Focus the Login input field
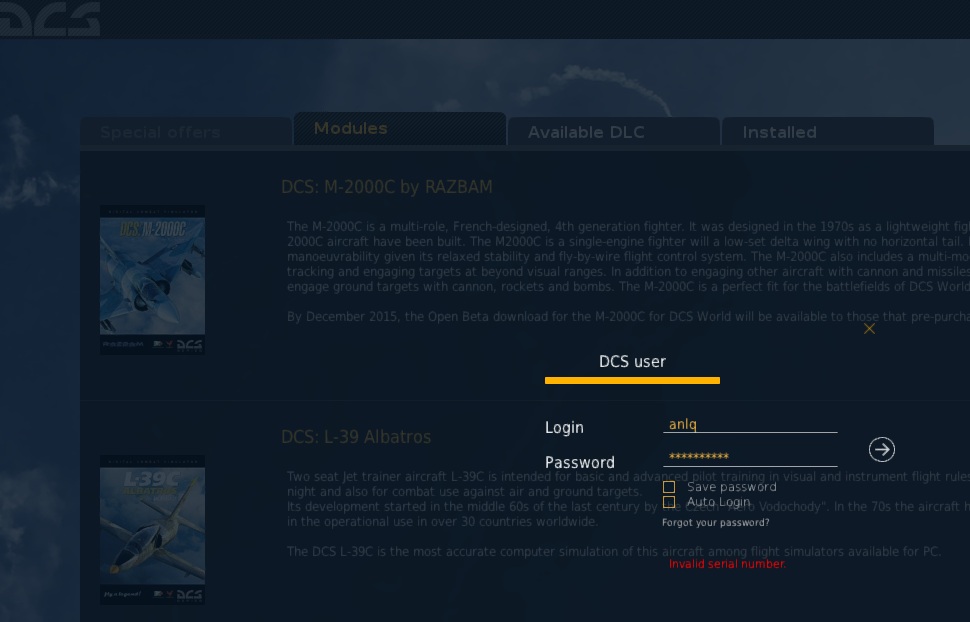970x622 pixels. click(x=750, y=425)
